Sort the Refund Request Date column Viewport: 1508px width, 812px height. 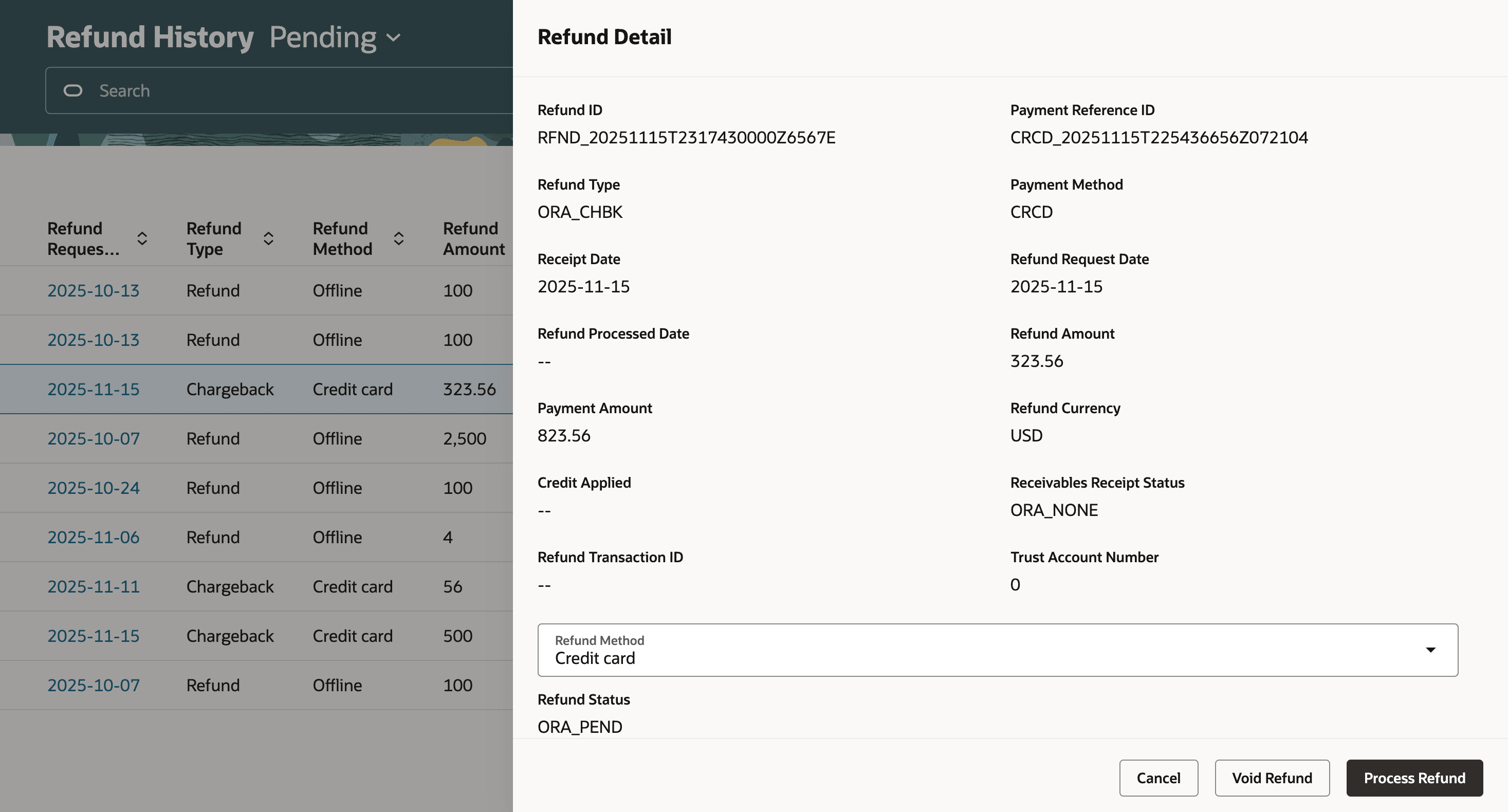142,238
